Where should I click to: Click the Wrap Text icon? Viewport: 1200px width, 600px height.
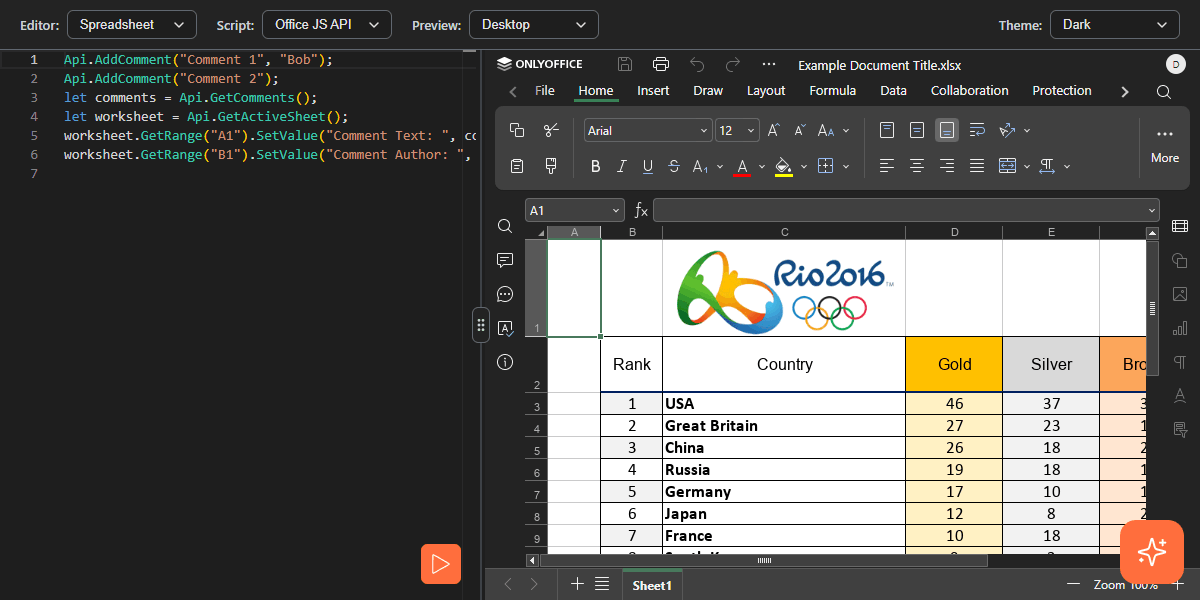pos(977,130)
